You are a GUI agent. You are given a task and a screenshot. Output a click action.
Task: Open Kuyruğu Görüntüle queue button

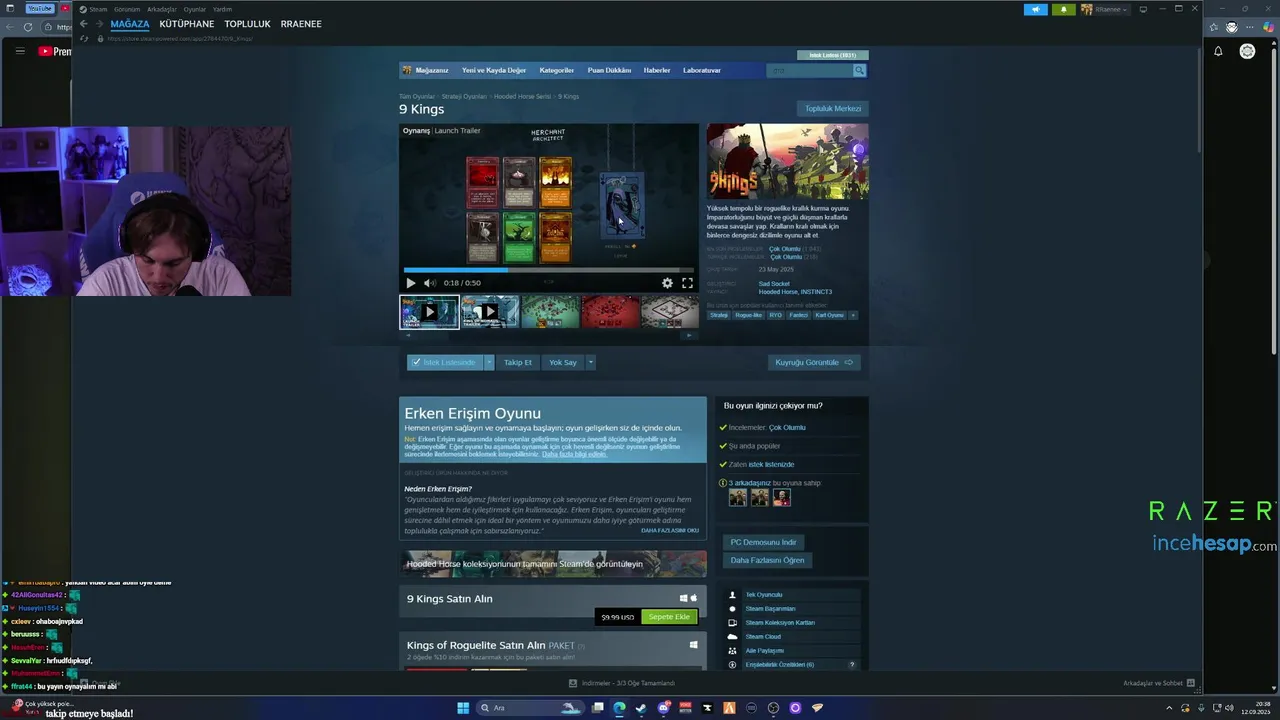click(814, 362)
